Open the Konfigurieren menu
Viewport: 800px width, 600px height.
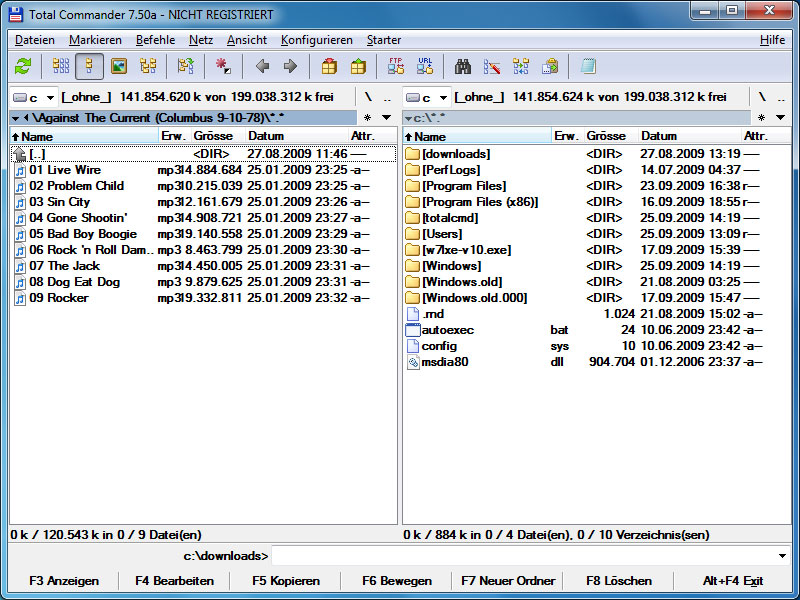click(317, 40)
